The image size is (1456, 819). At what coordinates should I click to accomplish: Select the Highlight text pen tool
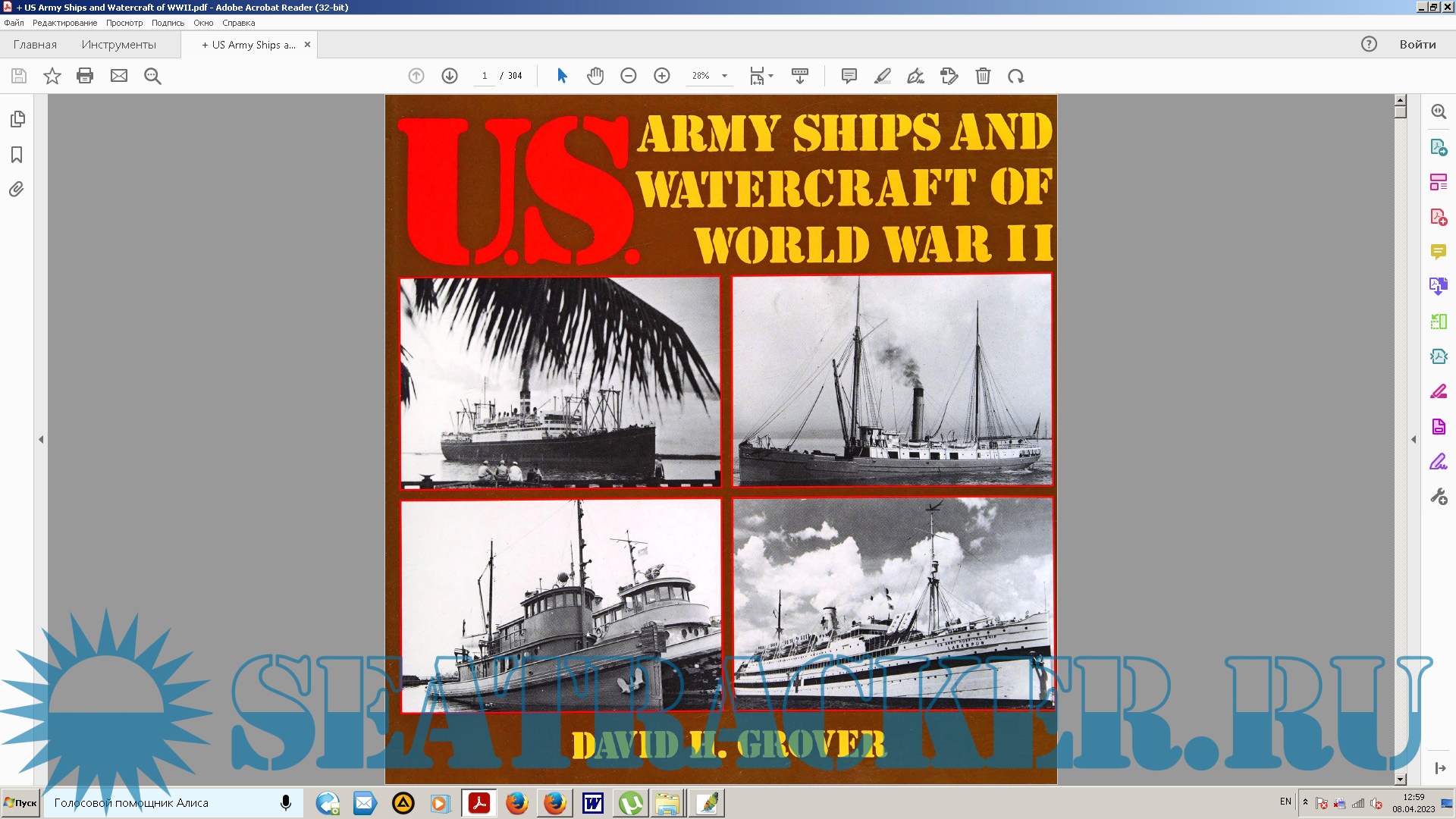[x=882, y=76]
